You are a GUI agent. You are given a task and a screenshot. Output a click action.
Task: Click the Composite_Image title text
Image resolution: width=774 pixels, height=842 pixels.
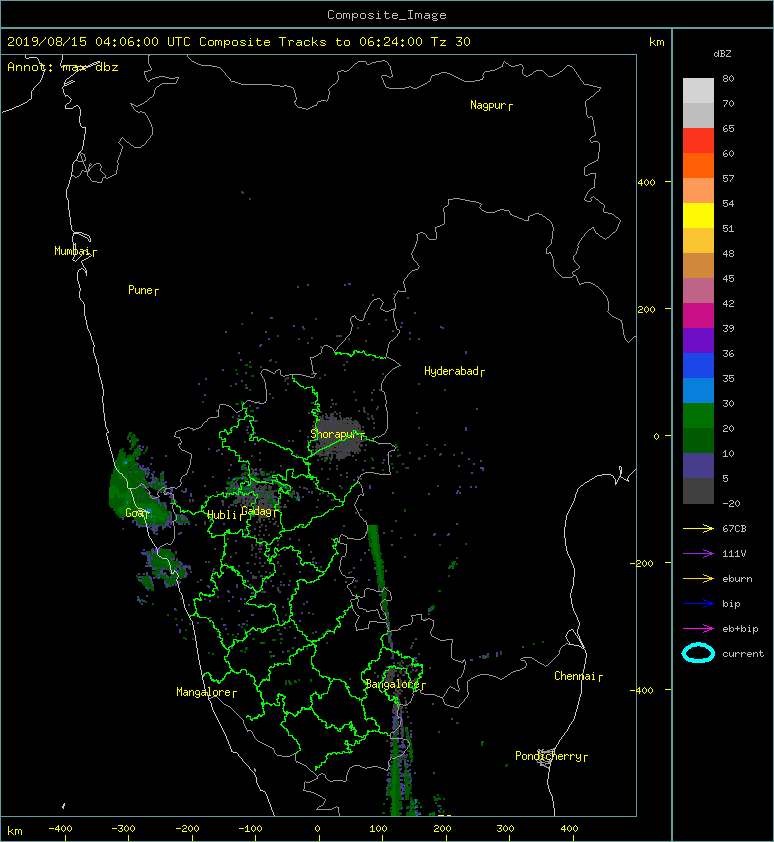(387, 15)
